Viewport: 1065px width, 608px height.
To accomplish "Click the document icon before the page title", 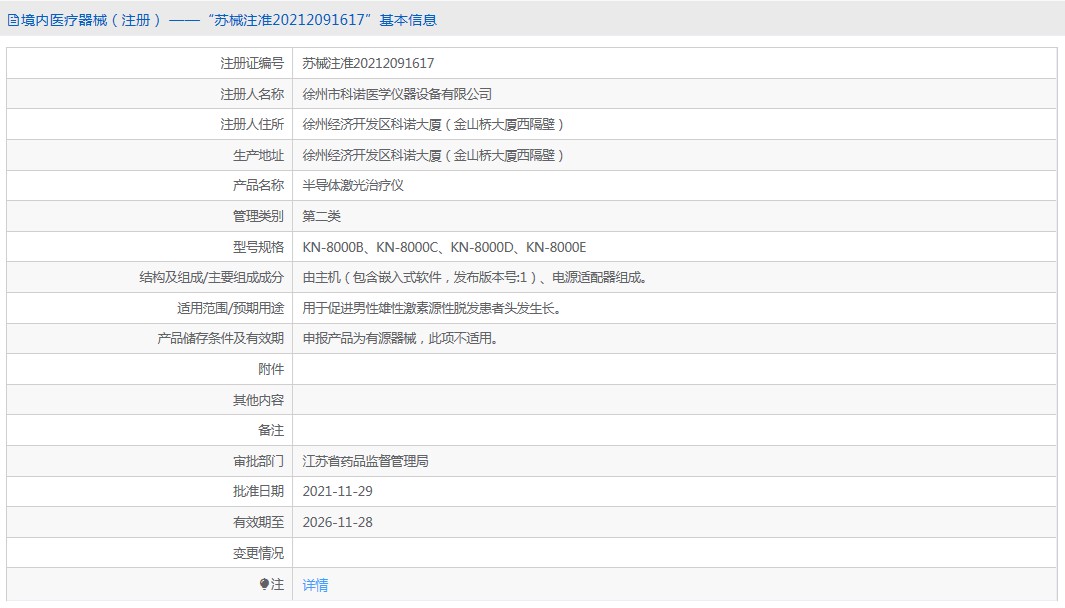I will point(13,20).
